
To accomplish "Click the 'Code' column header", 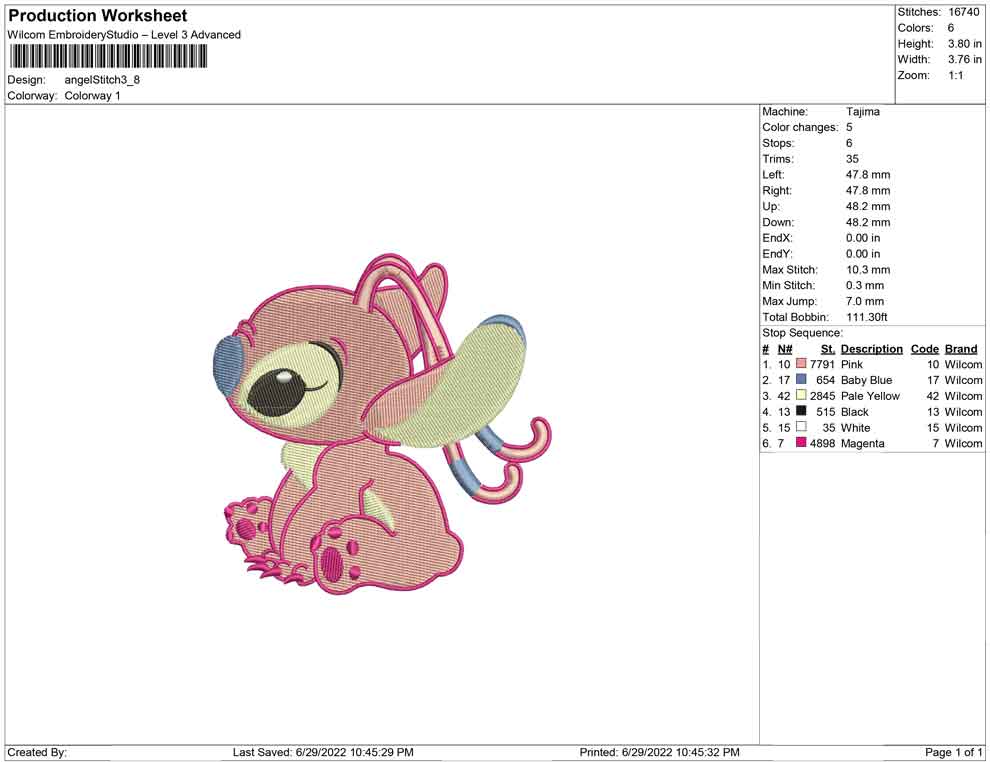I will coord(925,348).
